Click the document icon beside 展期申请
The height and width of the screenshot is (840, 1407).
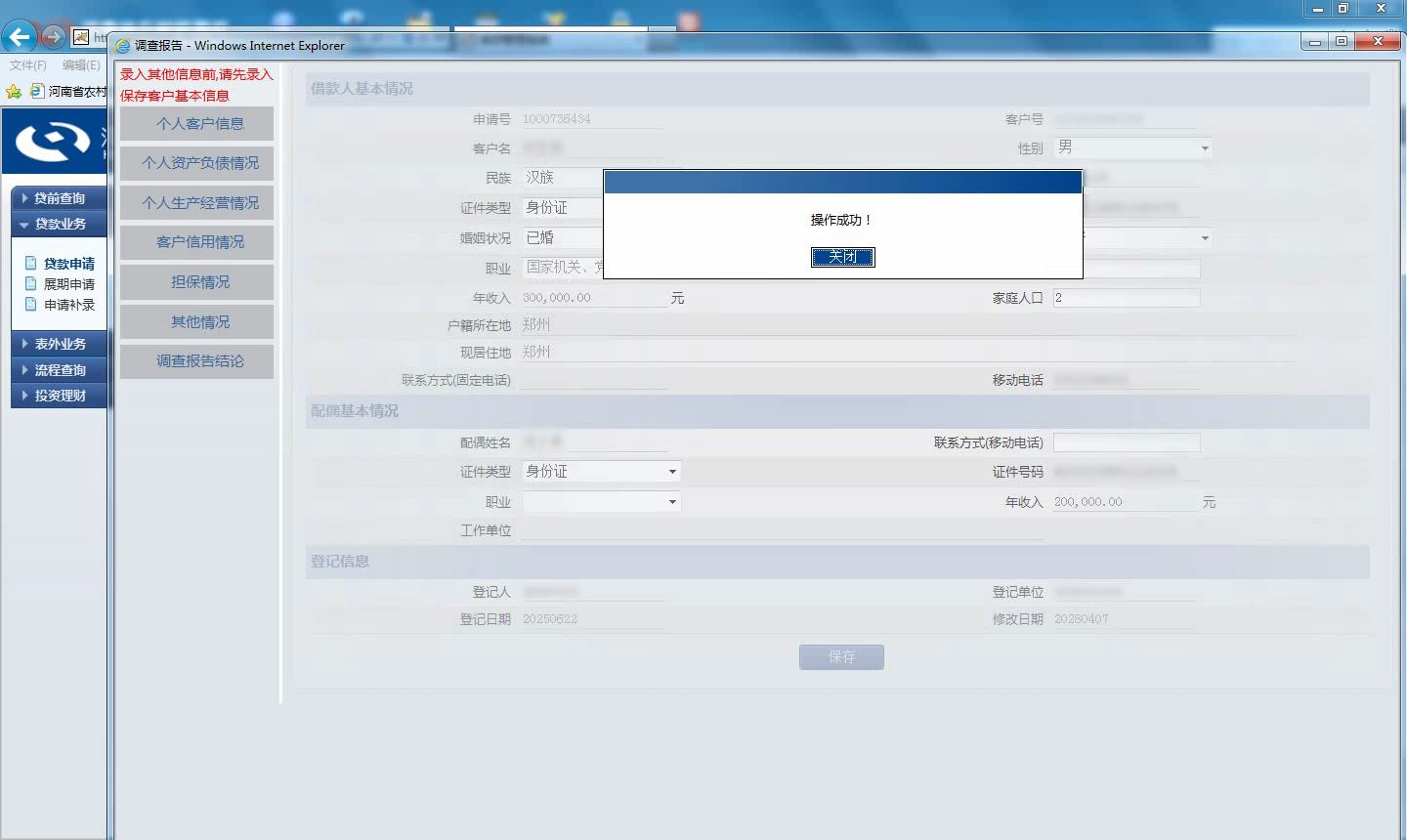pyautogui.click(x=30, y=283)
